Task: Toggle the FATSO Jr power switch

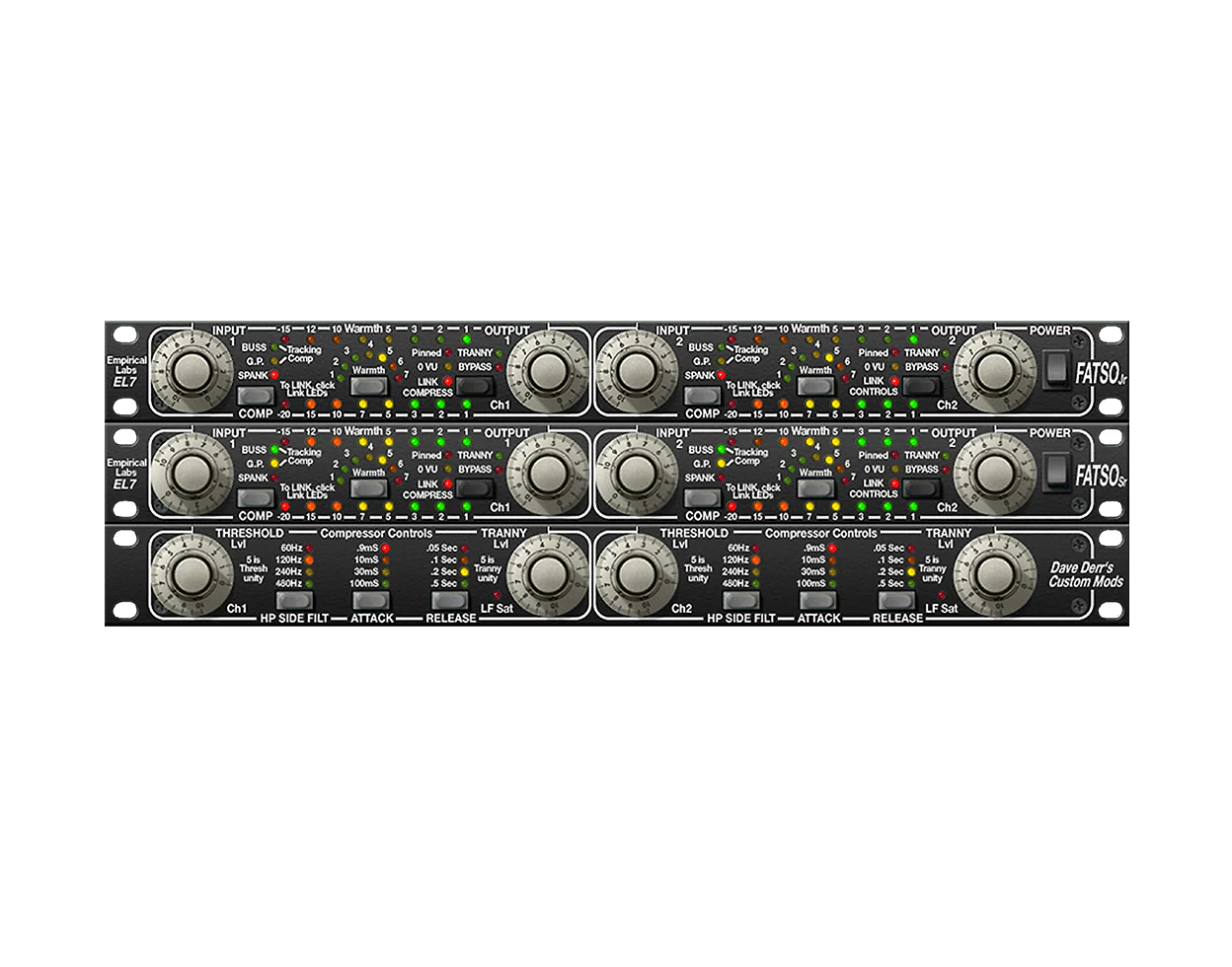Action: tap(1057, 370)
